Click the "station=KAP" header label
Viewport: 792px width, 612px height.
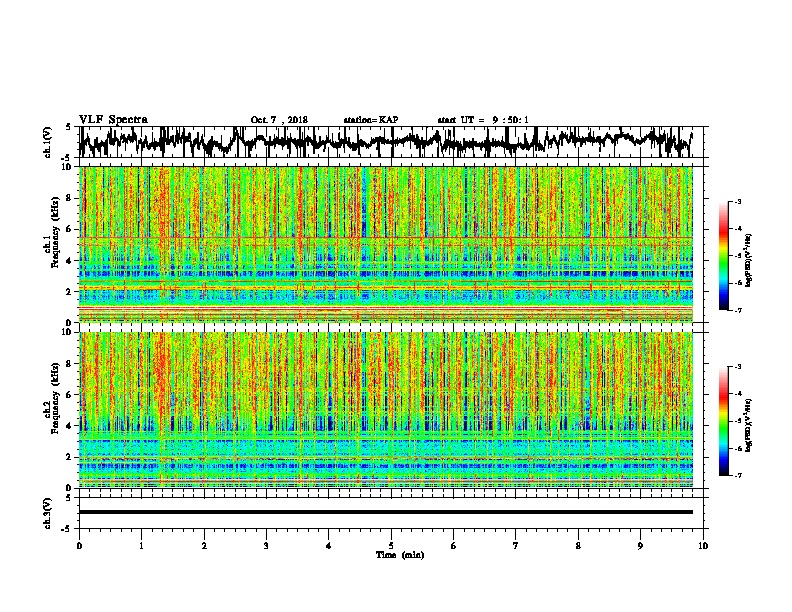(x=371, y=120)
